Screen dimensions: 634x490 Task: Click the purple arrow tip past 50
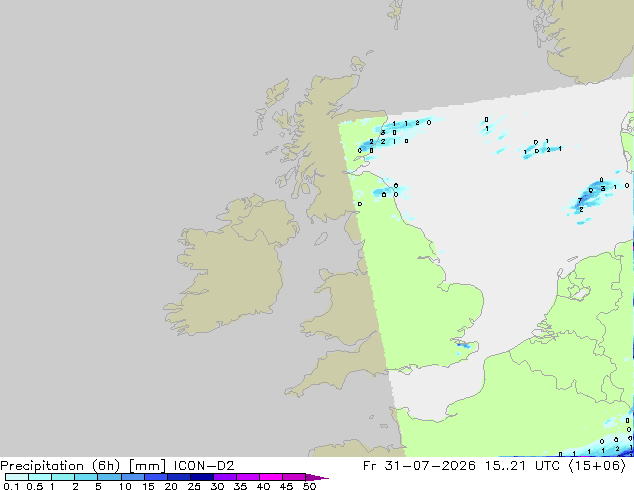click(x=317, y=477)
